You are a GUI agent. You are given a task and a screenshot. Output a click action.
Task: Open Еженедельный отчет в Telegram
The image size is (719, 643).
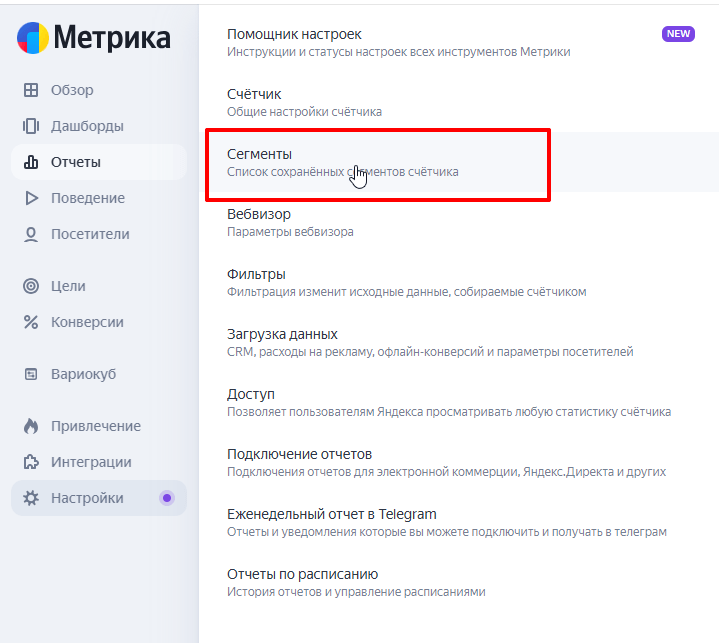[x=331, y=514]
